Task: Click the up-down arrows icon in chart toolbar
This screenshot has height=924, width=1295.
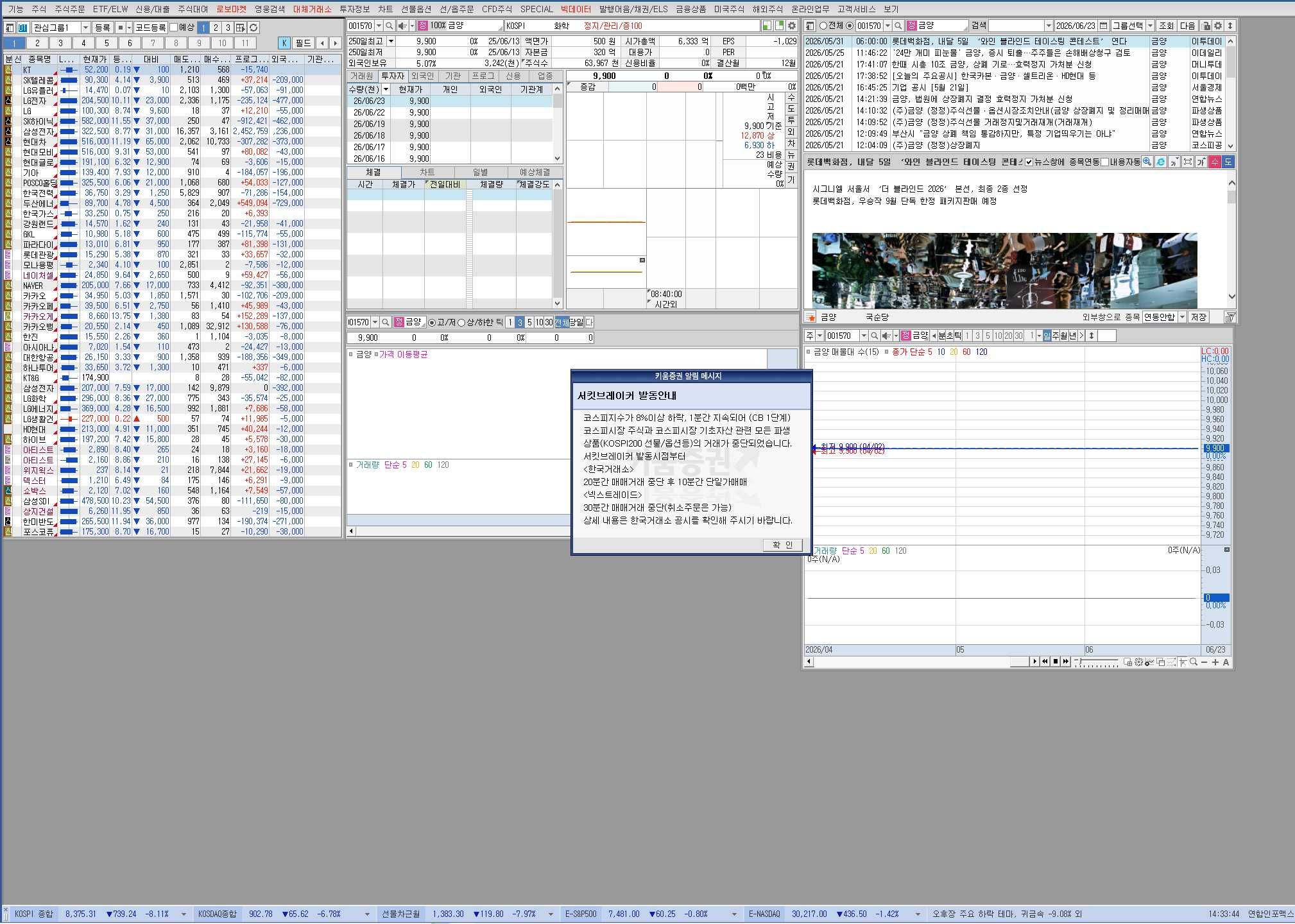Action: tap(1092, 336)
